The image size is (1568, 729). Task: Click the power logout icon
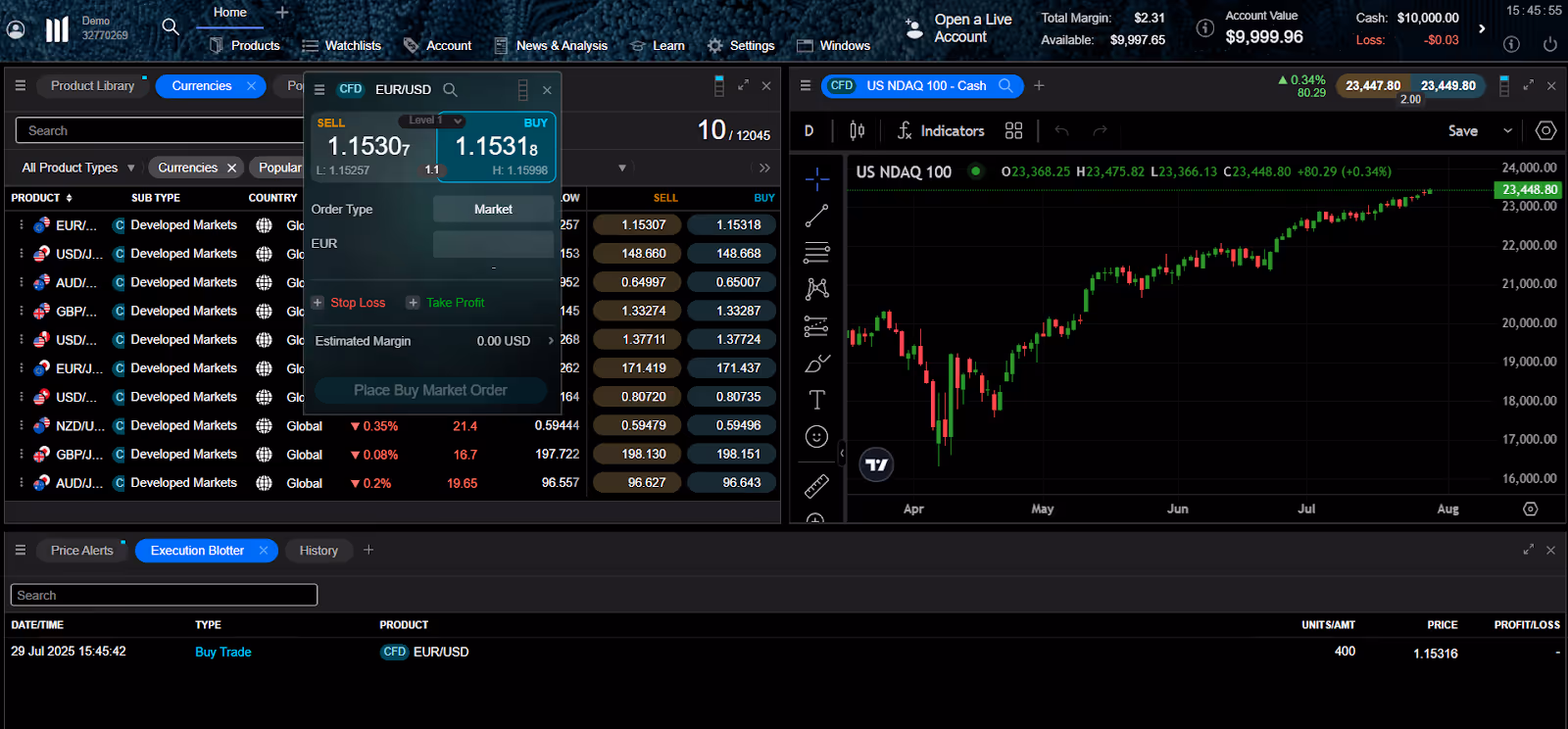pos(1549,44)
